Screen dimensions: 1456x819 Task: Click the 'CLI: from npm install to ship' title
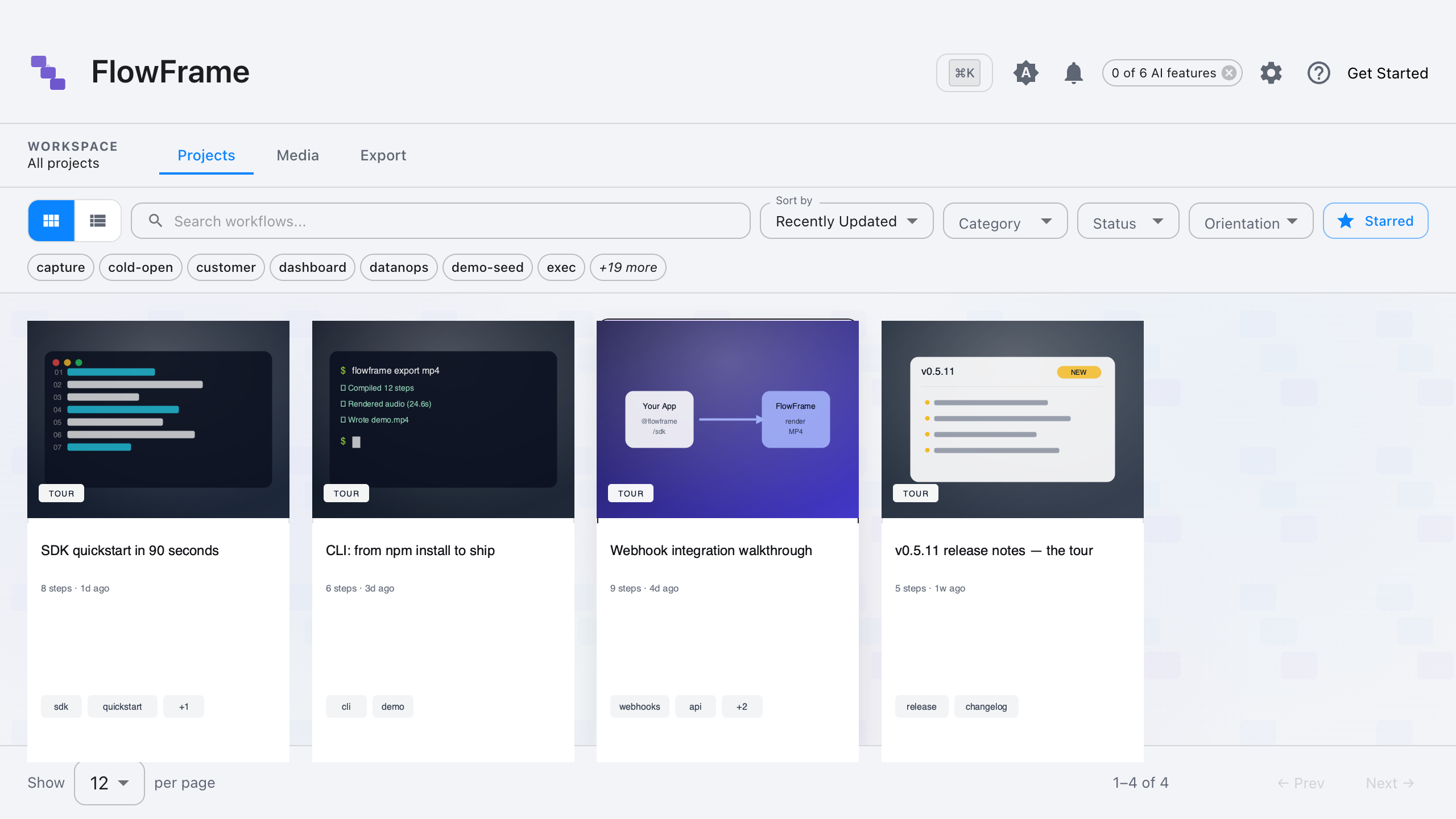point(410,551)
